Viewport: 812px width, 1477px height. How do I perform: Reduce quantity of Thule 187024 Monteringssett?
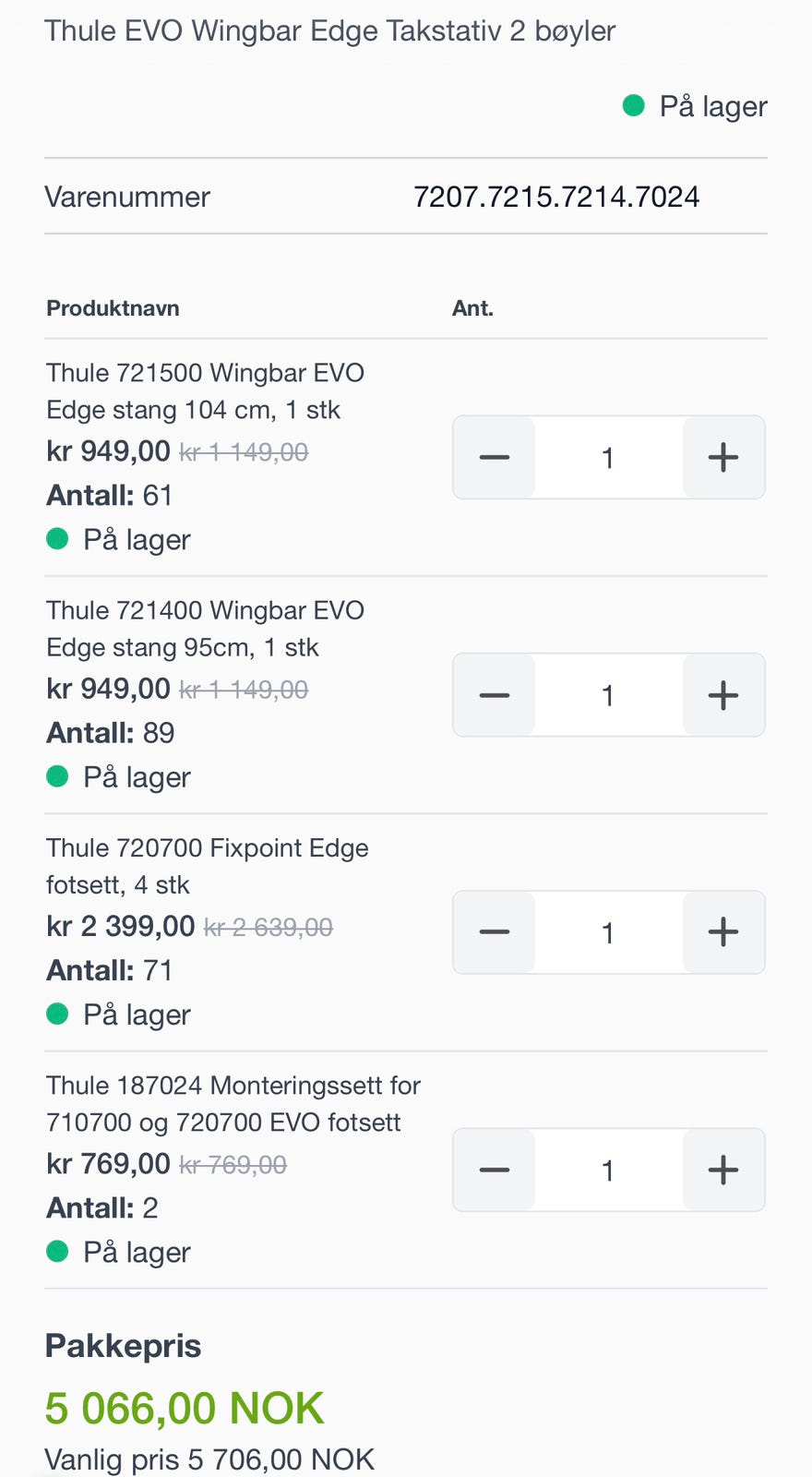tap(495, 1170)
